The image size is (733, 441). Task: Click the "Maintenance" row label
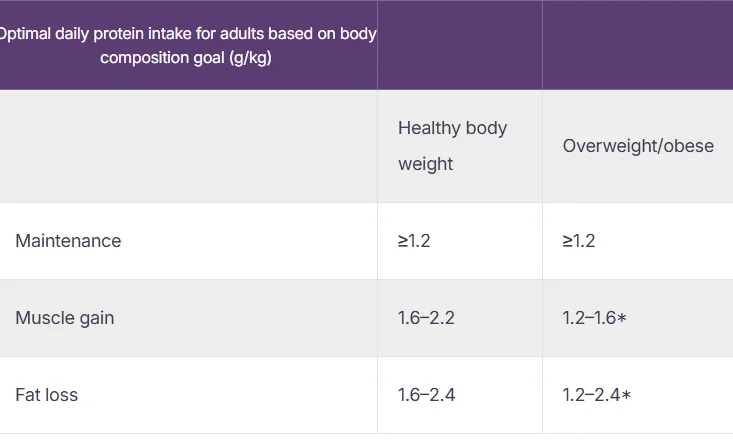click(68, 241)
